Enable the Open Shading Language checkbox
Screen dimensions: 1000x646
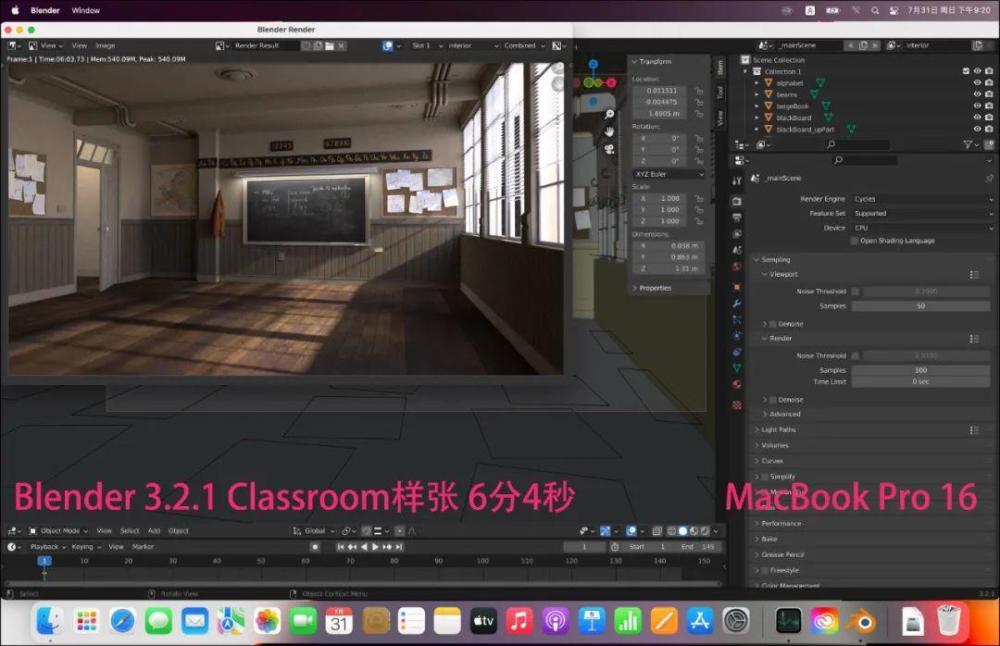point(854,241)
